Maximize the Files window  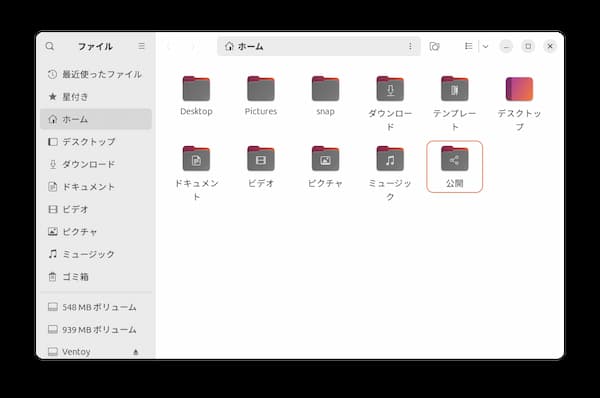(x=528, y=46)
